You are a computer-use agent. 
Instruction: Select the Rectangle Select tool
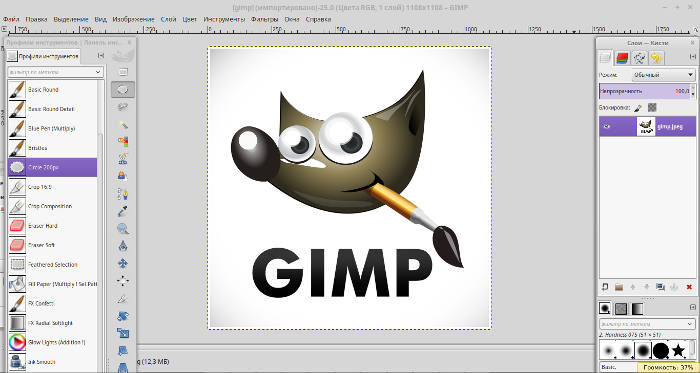[123, 72]
